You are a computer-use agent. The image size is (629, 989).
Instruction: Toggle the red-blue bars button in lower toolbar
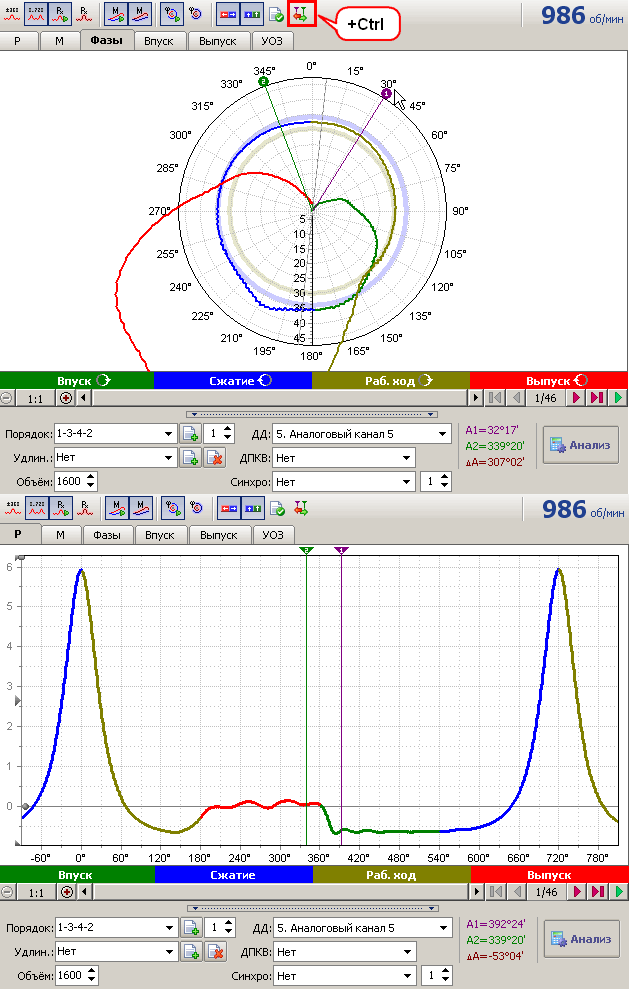pyautogui.click(x=227, y=508)
